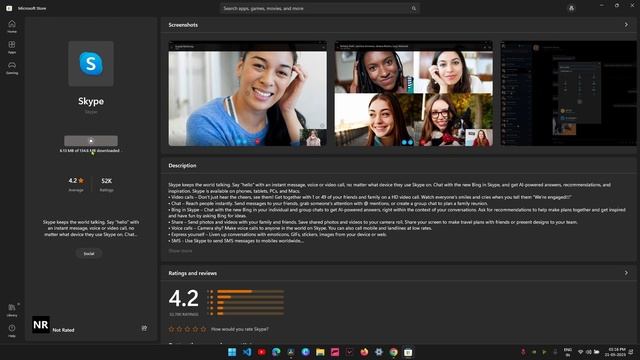
Task: Give Skype a one-star rating
Action: point(171,329)
